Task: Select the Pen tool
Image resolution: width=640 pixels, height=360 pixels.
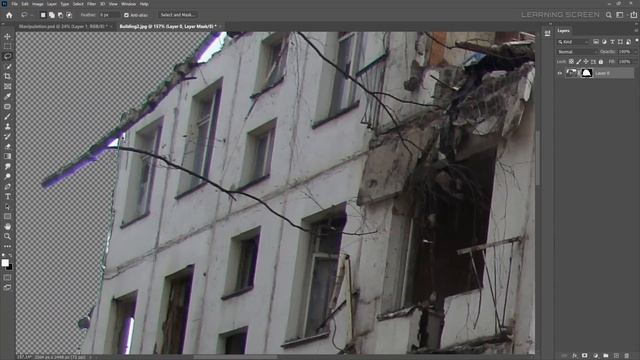Action: click(7, 186)
